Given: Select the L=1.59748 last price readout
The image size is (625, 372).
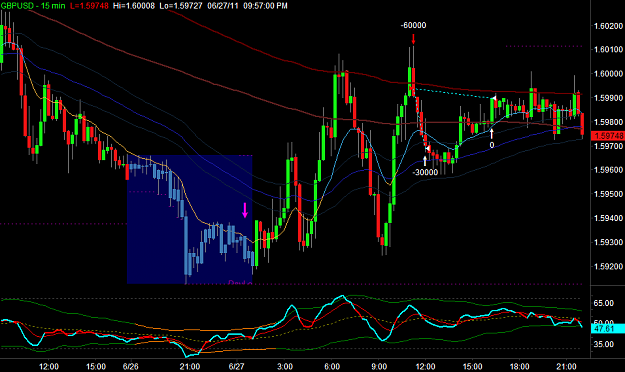Looking at the screenshot, I should pos(89,6).
